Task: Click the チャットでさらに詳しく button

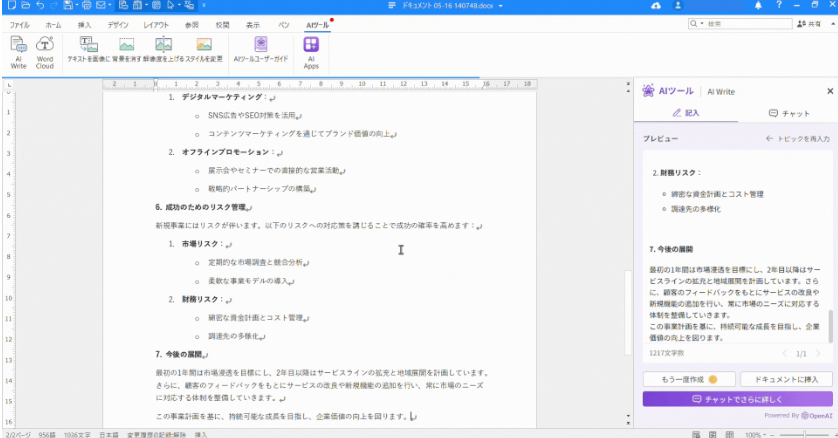Action: [738, 399]
